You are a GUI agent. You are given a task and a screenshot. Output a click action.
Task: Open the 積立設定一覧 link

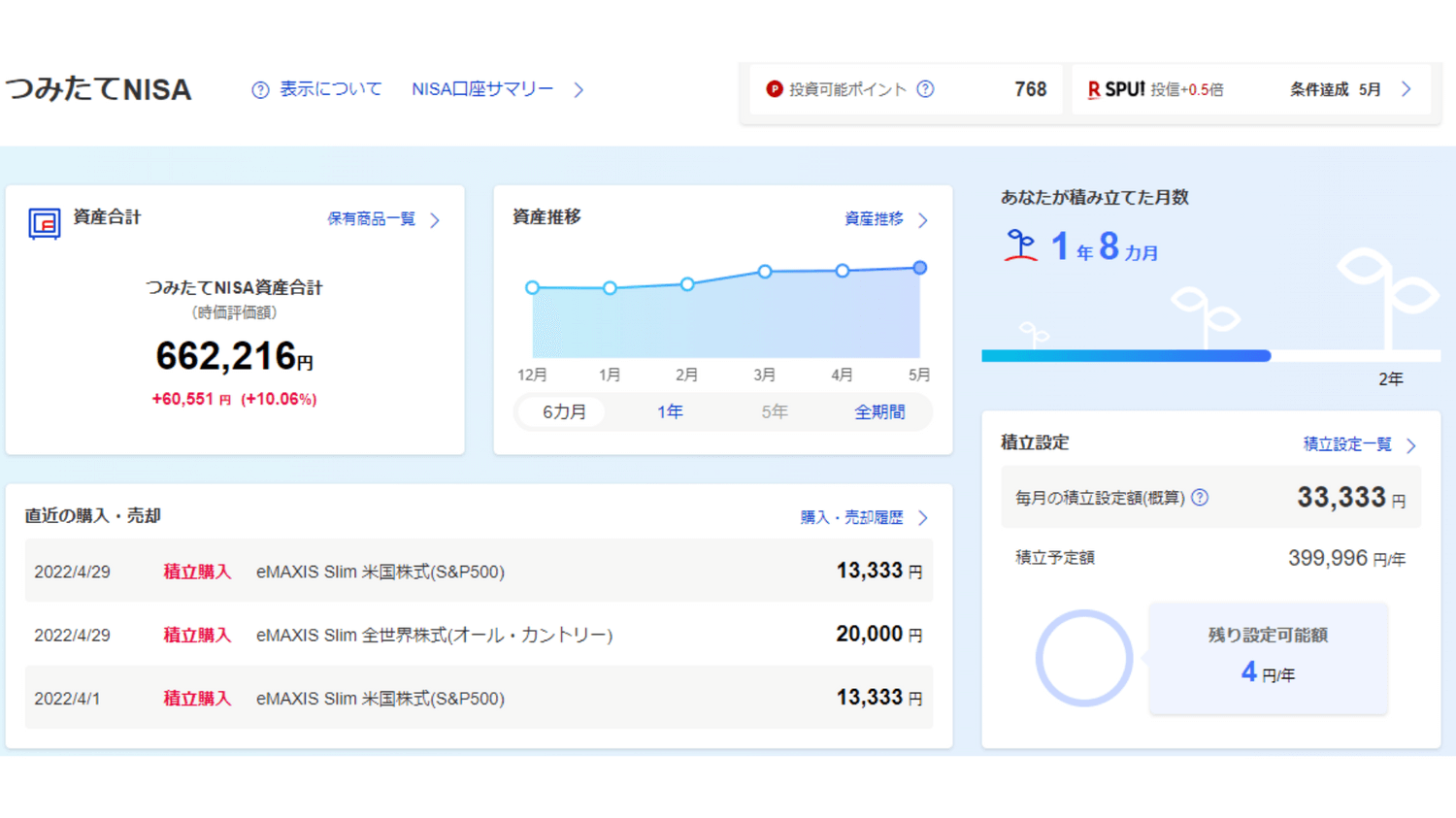tap(1347, 444)
